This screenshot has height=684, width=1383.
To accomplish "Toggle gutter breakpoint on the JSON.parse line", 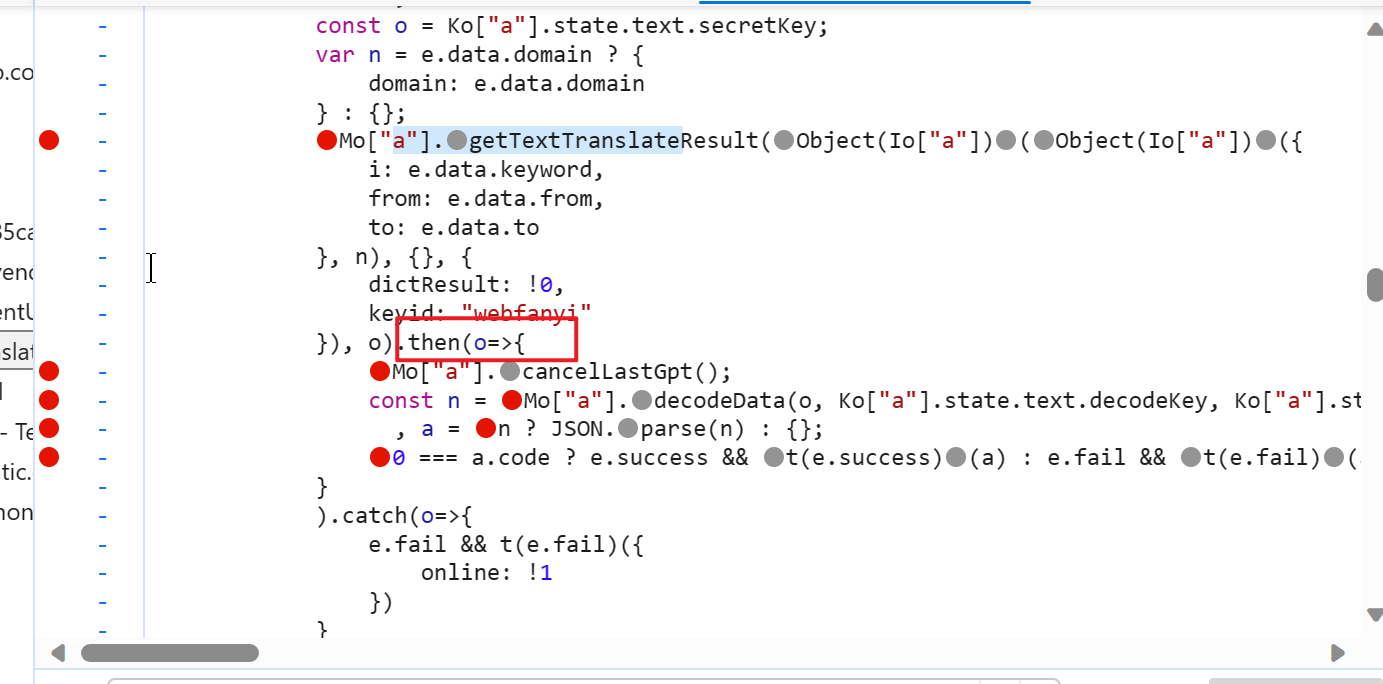I will point(49,429).
